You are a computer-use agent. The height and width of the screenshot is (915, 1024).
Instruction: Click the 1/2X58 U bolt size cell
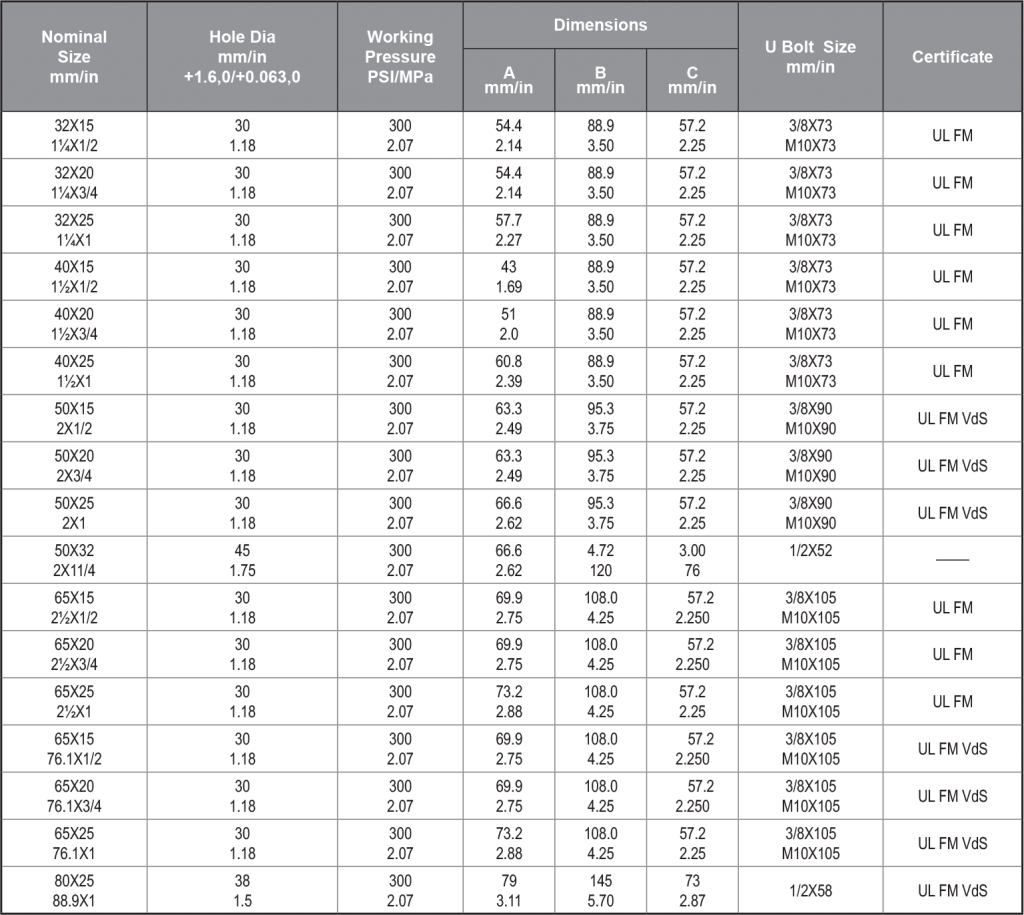(x=810, y=890)
